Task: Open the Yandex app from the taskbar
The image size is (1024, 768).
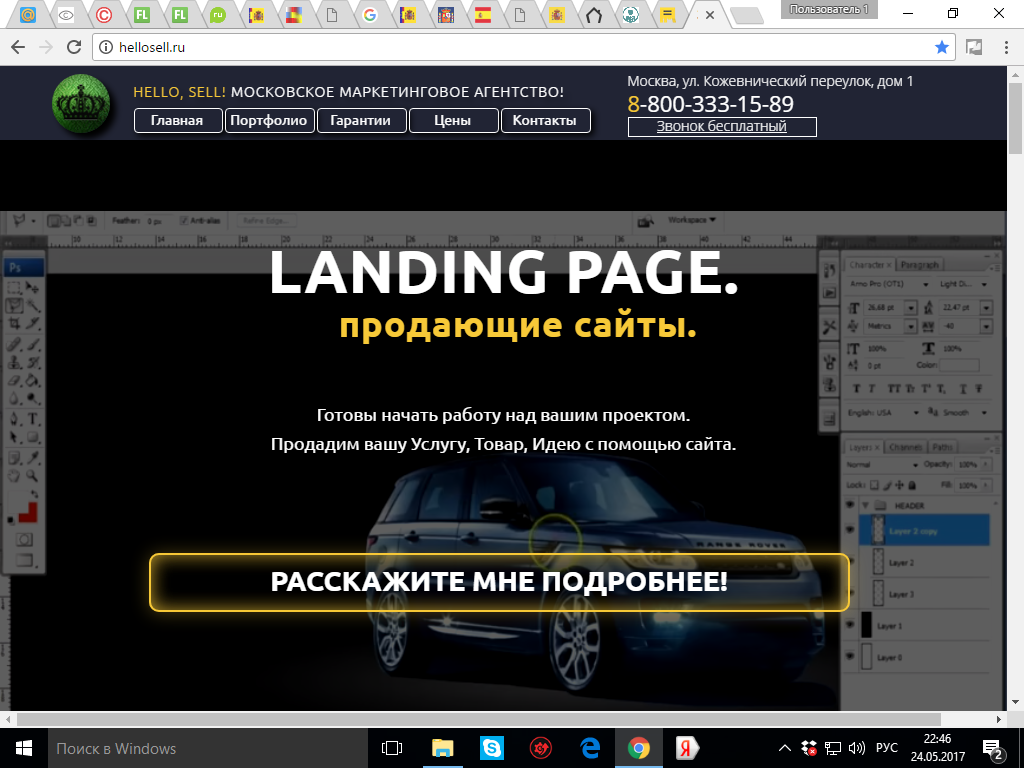Action: click(687, 748)
